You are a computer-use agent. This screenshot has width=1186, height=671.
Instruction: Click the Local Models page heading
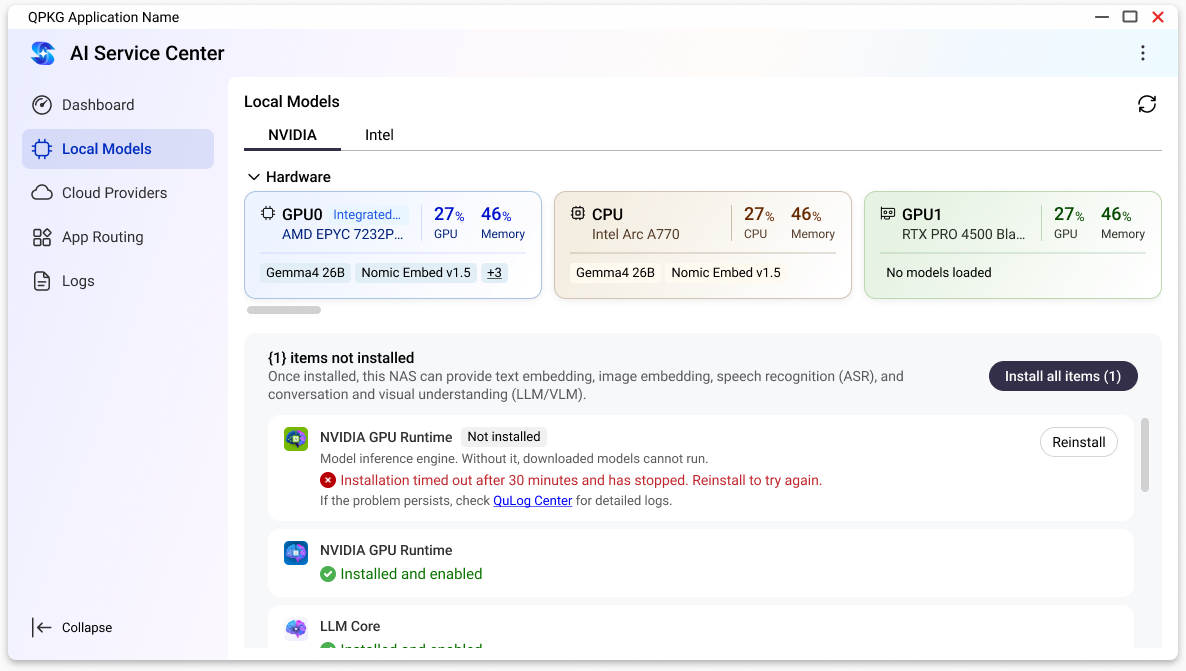point(292,101)
